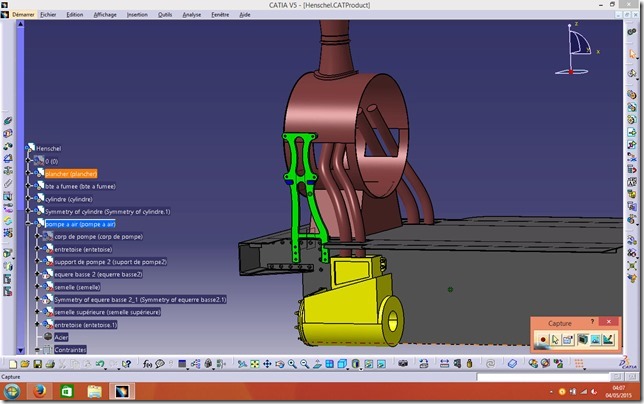Expand the Symmetry of cylindre node

coord(28,211)
